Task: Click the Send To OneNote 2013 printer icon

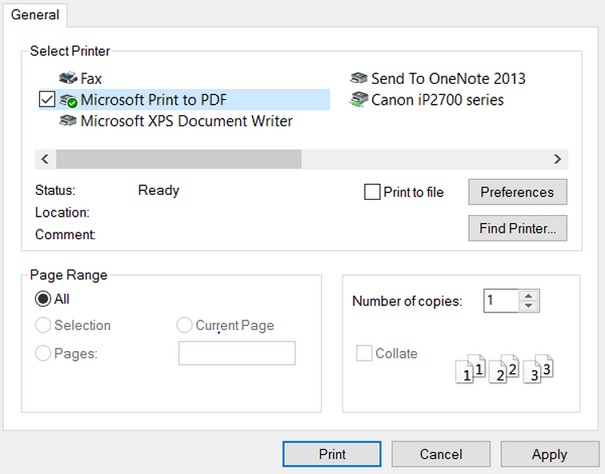Action: (358, 78)
